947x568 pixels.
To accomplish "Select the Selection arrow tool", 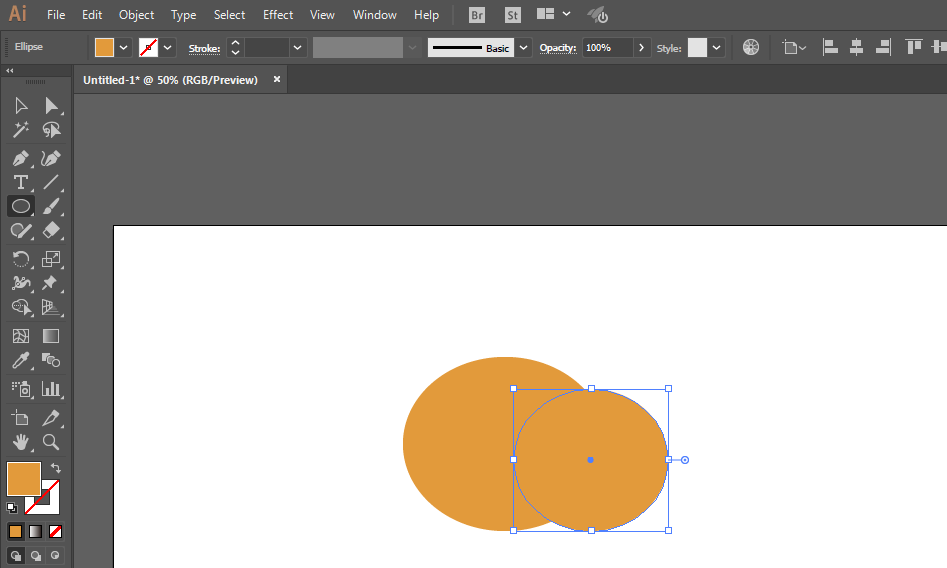I will click(x=20, y=106).
